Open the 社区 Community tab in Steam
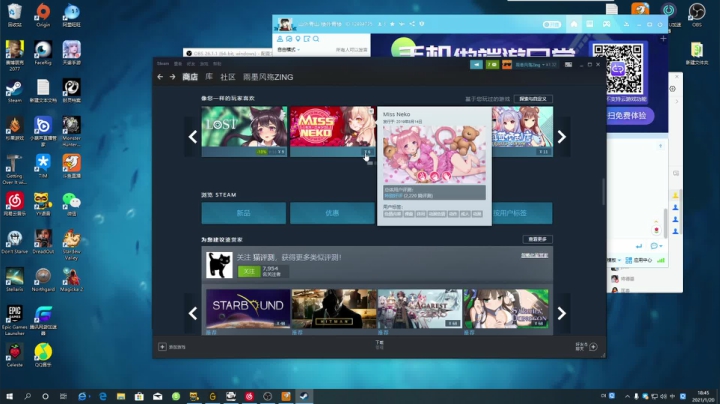The height and width of the screenshot is (404, 720). click(228, 77)
